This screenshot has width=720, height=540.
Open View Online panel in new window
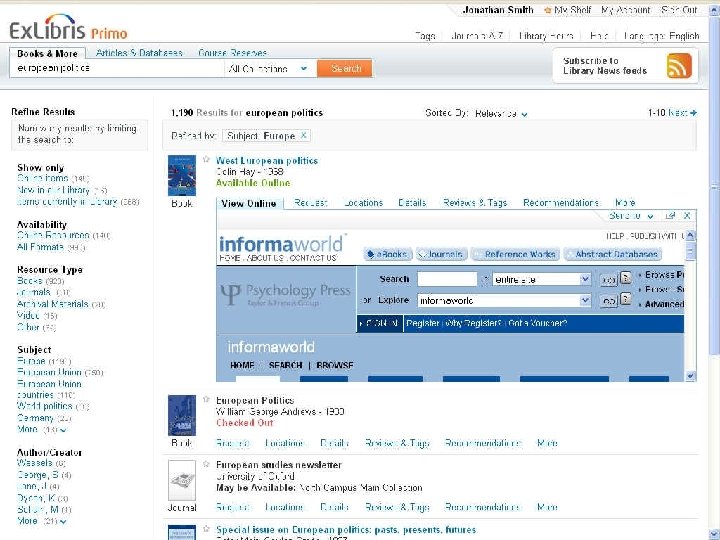click(x=670, y=215)
